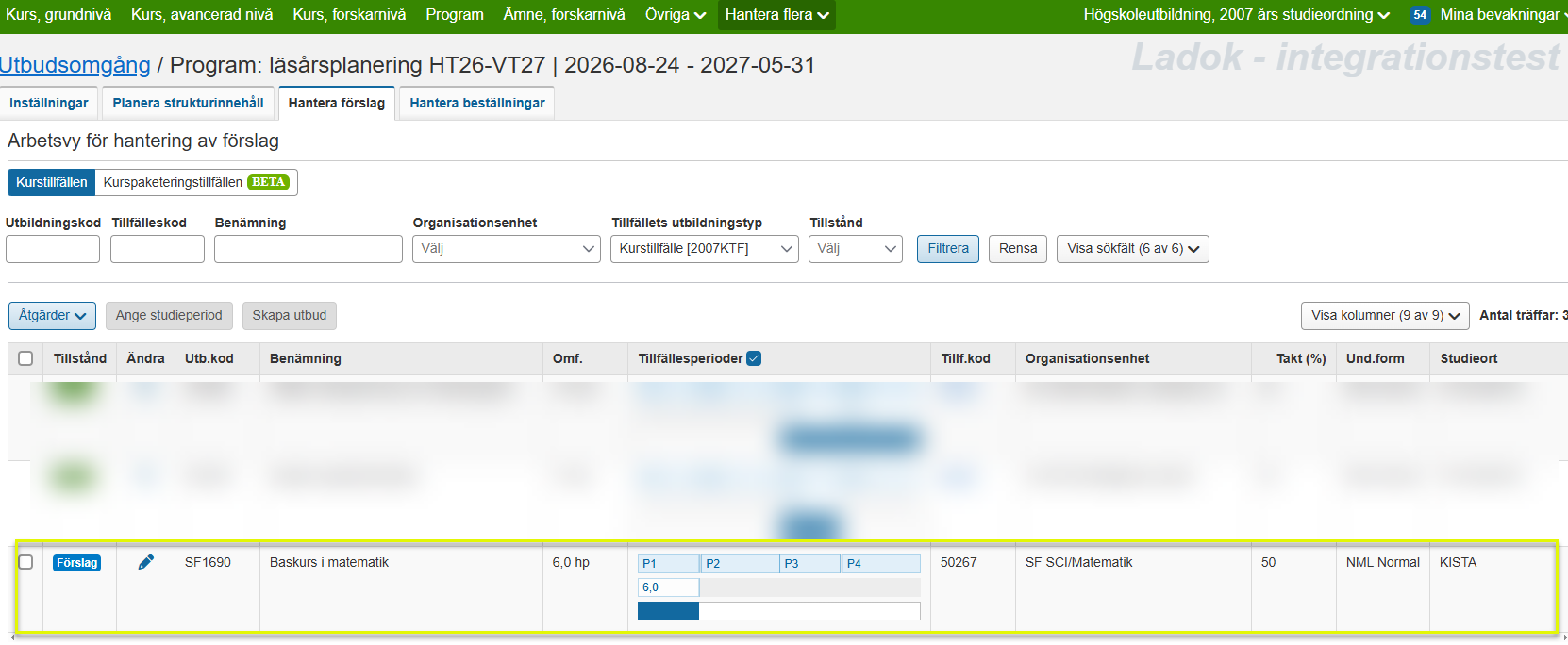Select the P3 period cell
This screenshot has height=645, width=1568.
[809, 564]
